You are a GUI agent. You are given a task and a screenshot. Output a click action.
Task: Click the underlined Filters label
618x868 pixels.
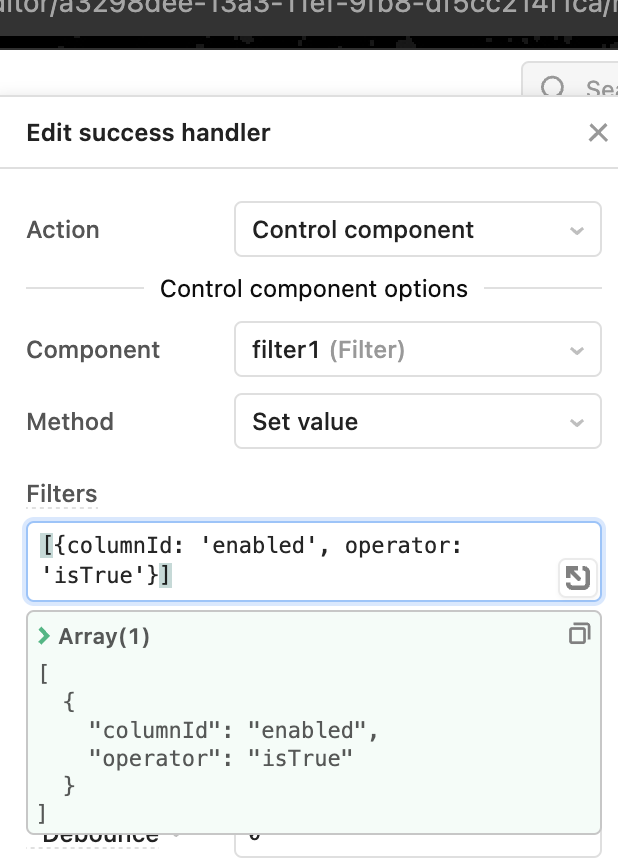pyautogui.click(x=61, y=493)
